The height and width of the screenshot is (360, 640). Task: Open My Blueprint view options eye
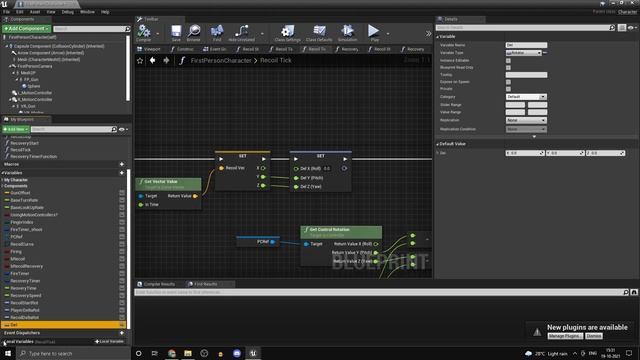pyautogui.click(x=123, y=129)
